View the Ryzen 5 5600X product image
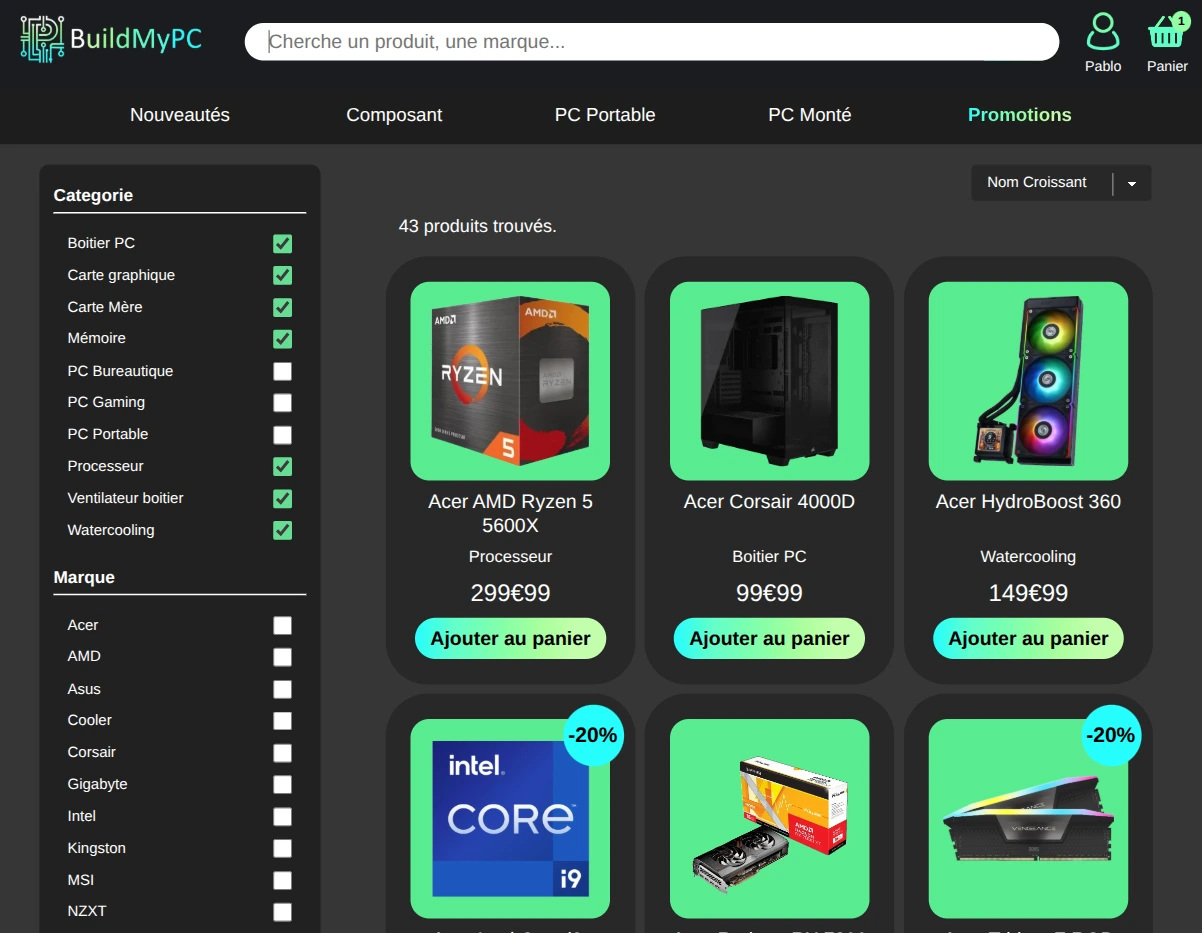Viewport: 1202px width, 933px height. [510, 381]
